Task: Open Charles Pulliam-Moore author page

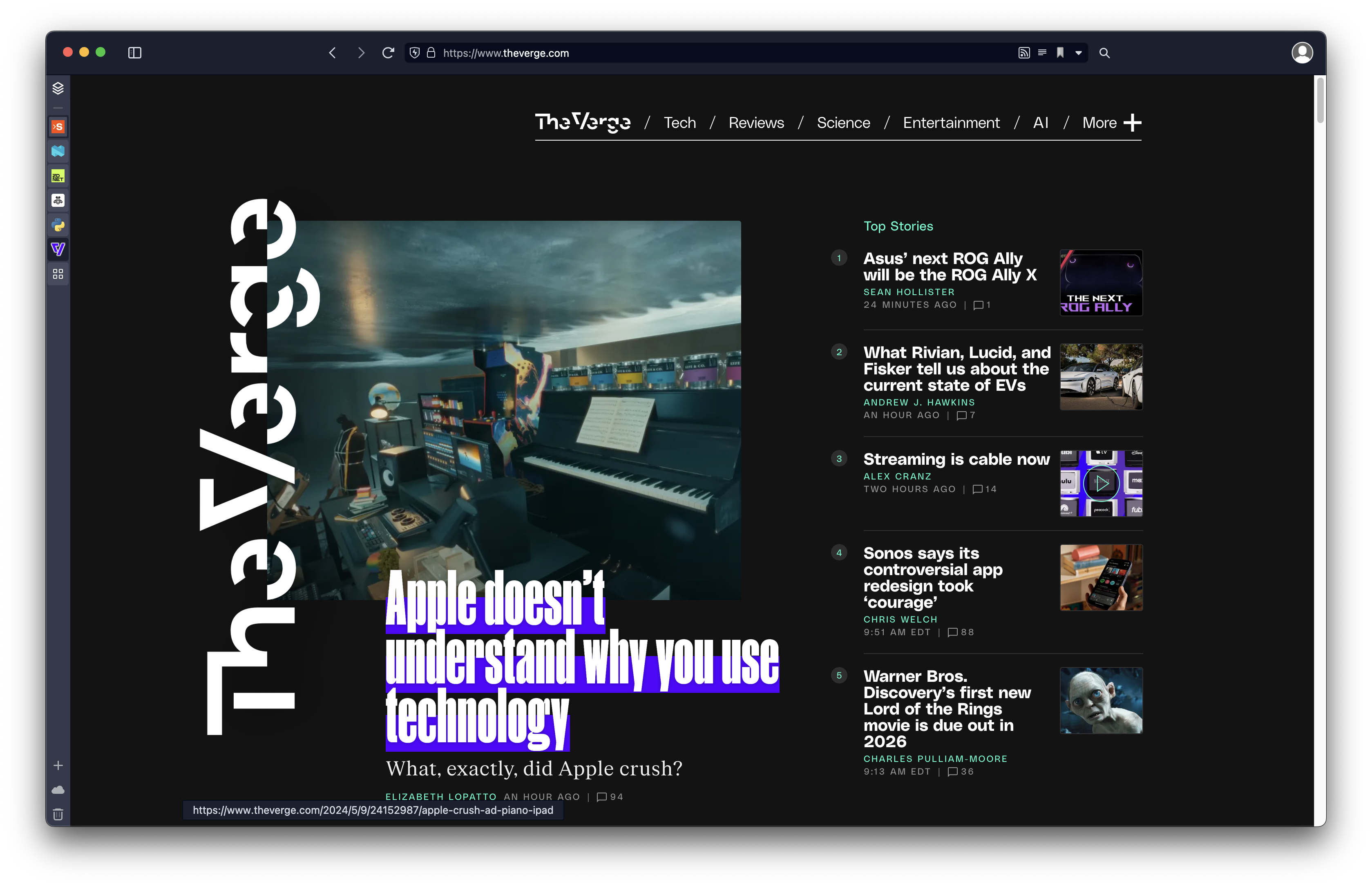Action: point(935,759)
